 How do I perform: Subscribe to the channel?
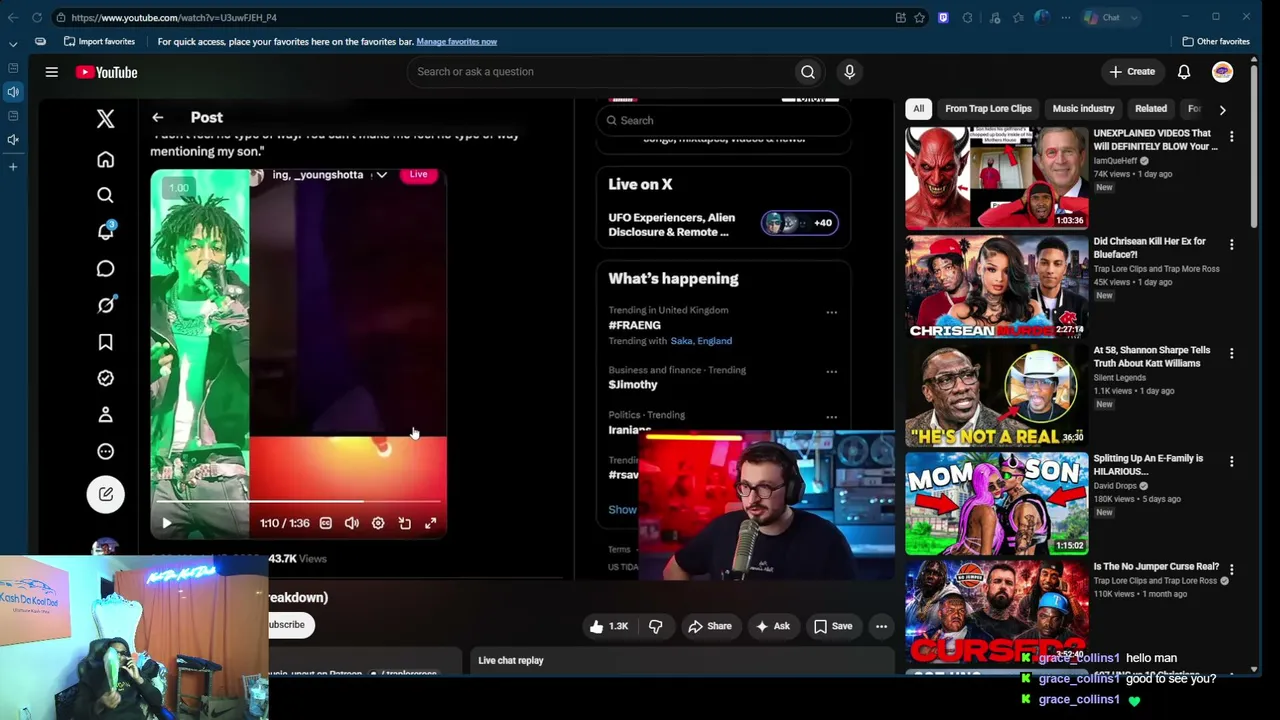tap(289, 625)
